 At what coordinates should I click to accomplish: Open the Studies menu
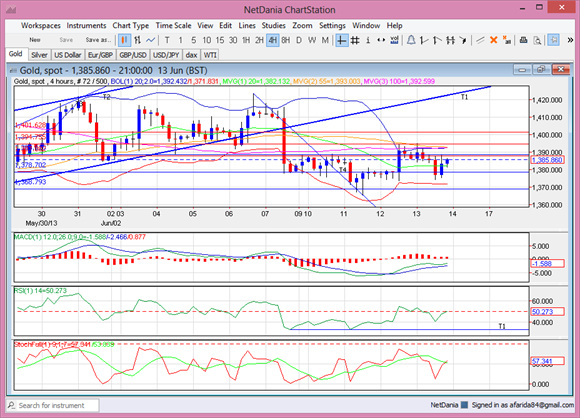(273, 26)
